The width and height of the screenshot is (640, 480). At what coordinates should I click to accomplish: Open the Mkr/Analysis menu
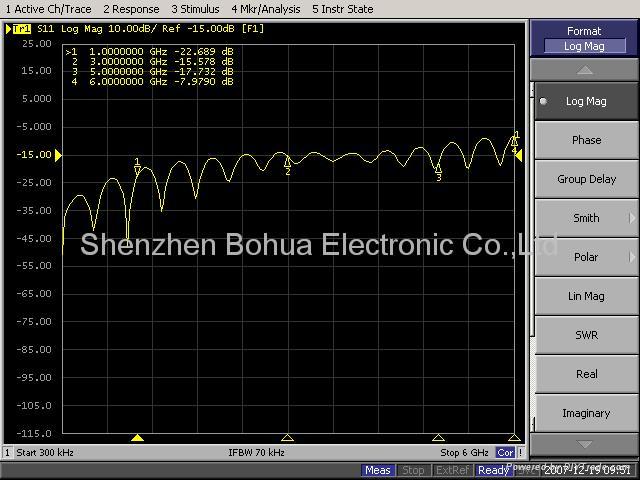click(266, 9)
